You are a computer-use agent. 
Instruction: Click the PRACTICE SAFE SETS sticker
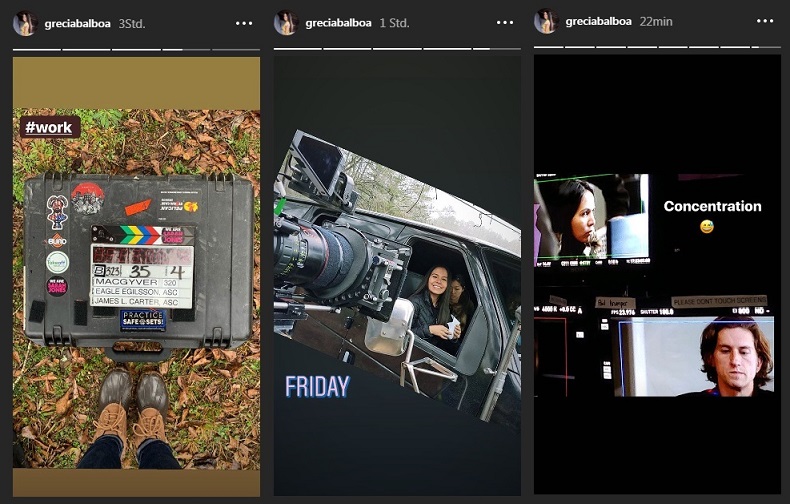point(143,320)
